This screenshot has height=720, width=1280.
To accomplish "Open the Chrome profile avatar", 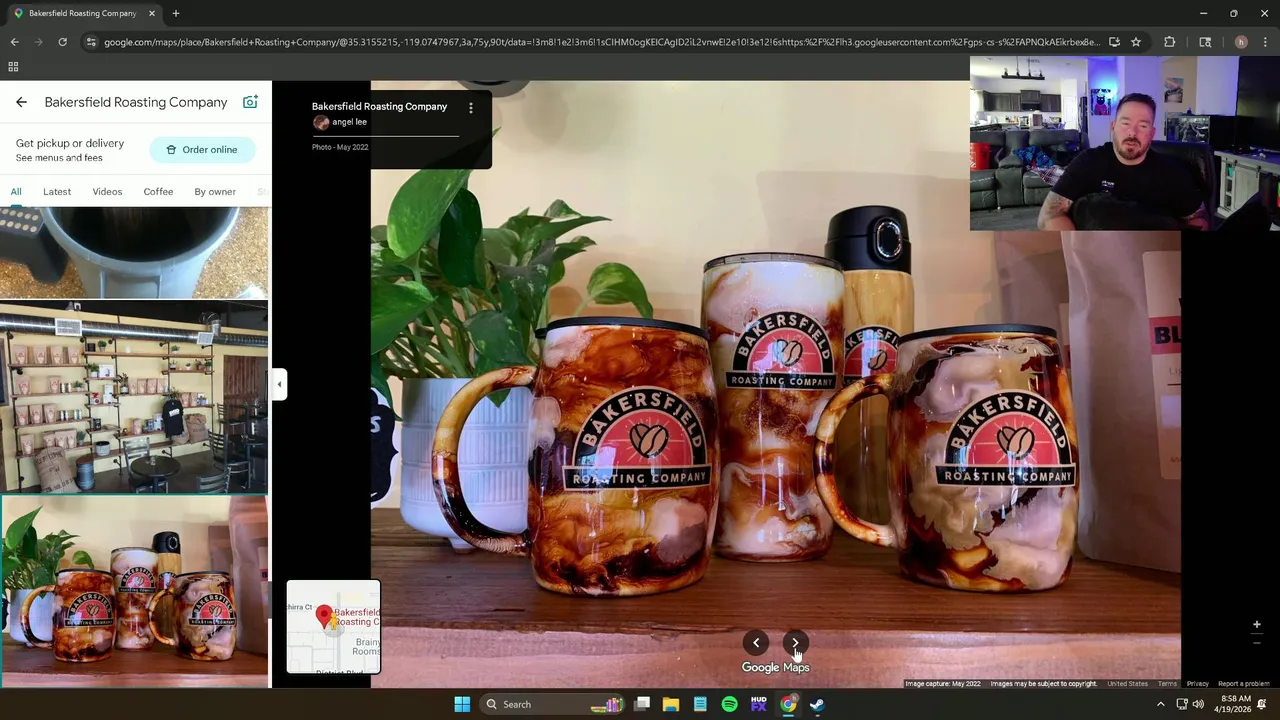I will pyautogui.click(x=1241, y=42).
